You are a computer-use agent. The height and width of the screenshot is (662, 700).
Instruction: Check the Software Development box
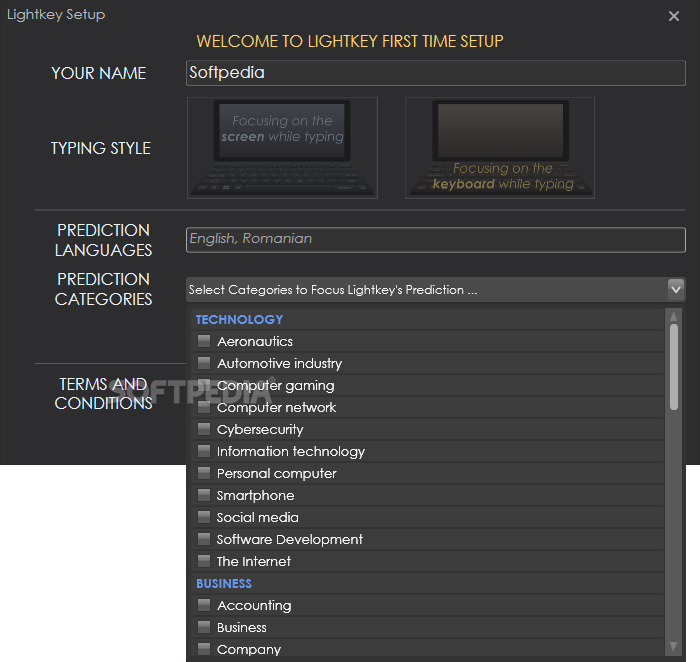[204, 539]
